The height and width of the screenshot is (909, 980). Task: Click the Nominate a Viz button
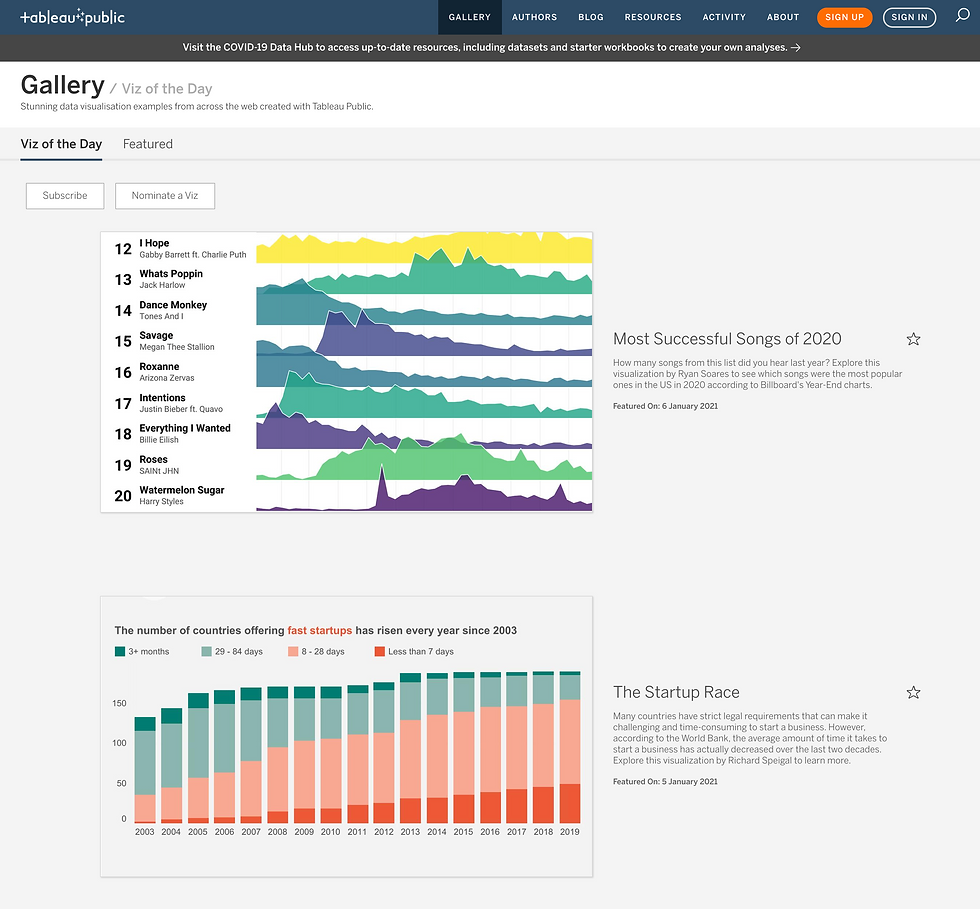point(165,196)
